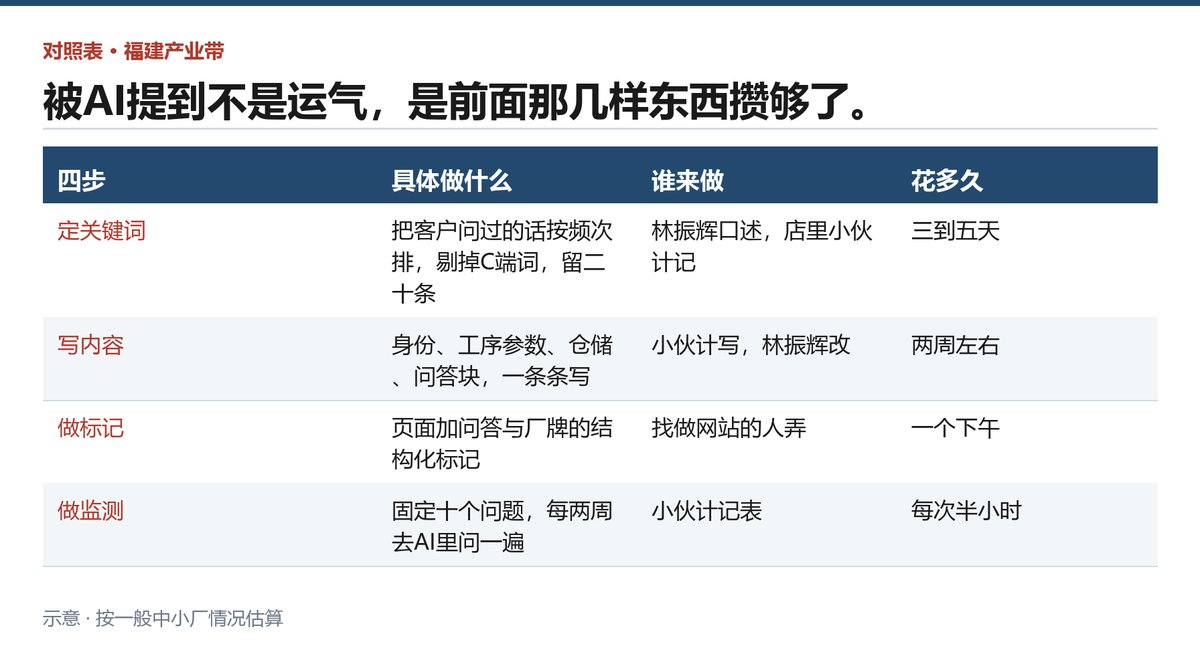
Task: Click the footnote 示意 · 按一般中小厂情况估算
Action: click(x=163, y=618)
